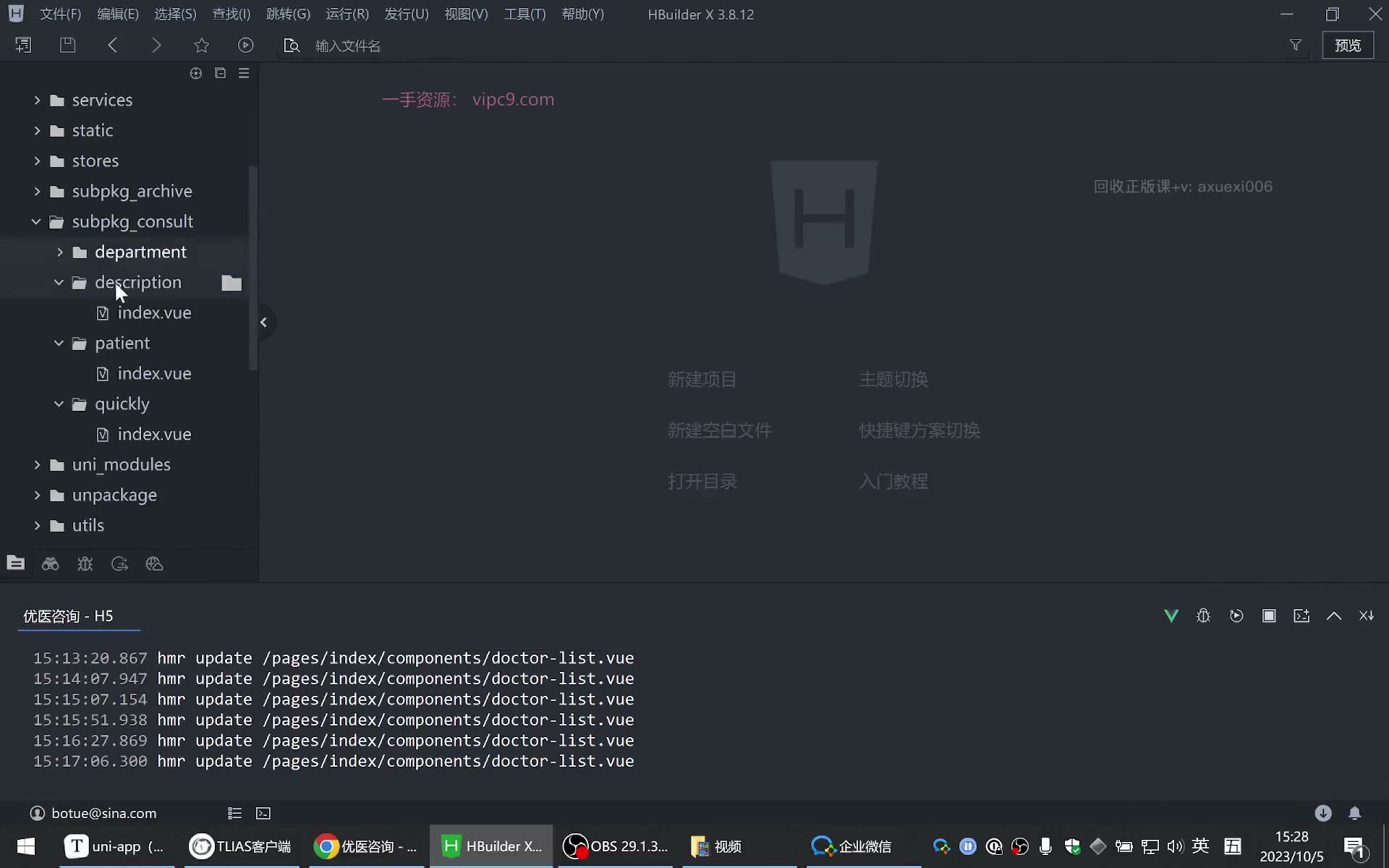
Task: Open the project tree hamburger menu icon
Action: (244, 73)
